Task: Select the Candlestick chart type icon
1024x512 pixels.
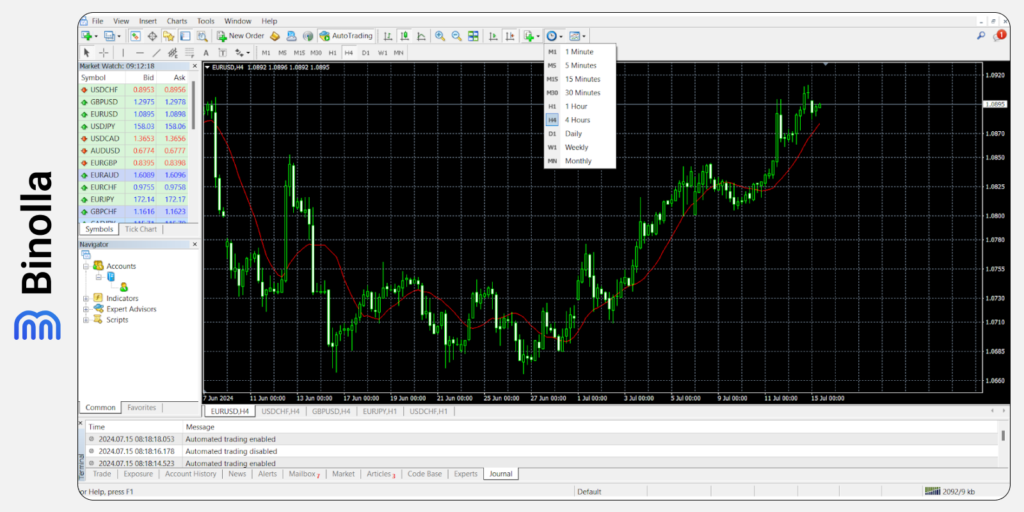Action: click(x=405, y=36)
